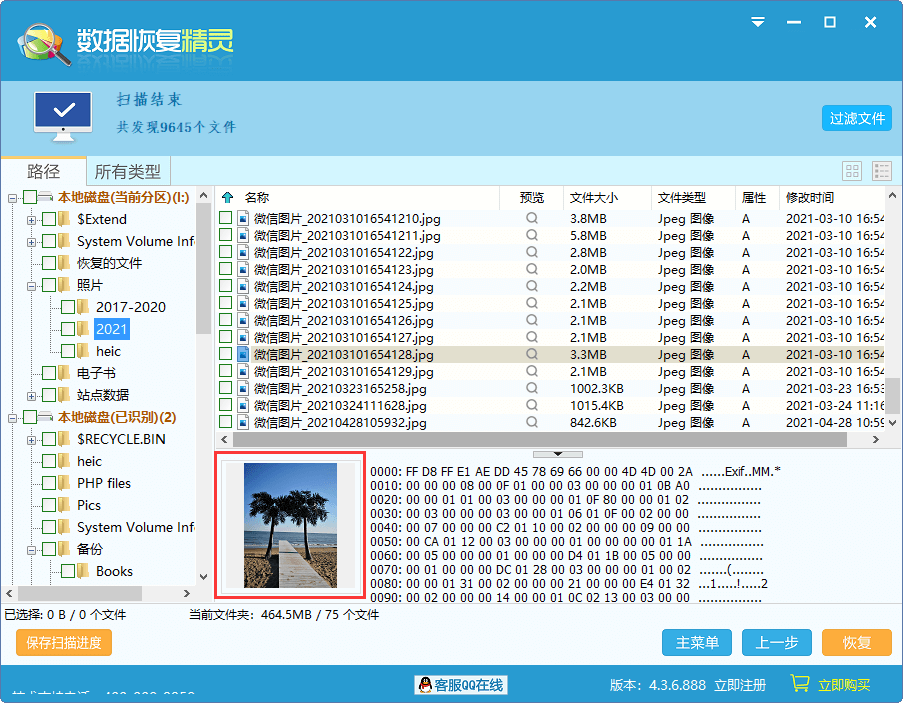Click the QQ penguin customer service icon

(425, 685)
